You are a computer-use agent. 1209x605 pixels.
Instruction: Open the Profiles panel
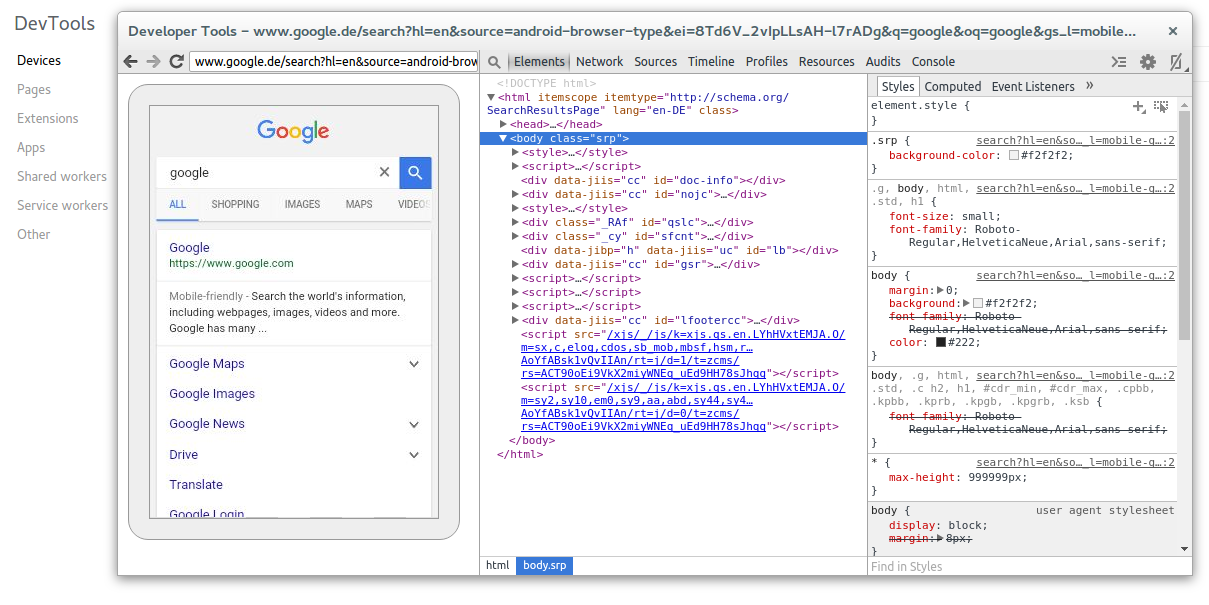[x=767, y=62]
